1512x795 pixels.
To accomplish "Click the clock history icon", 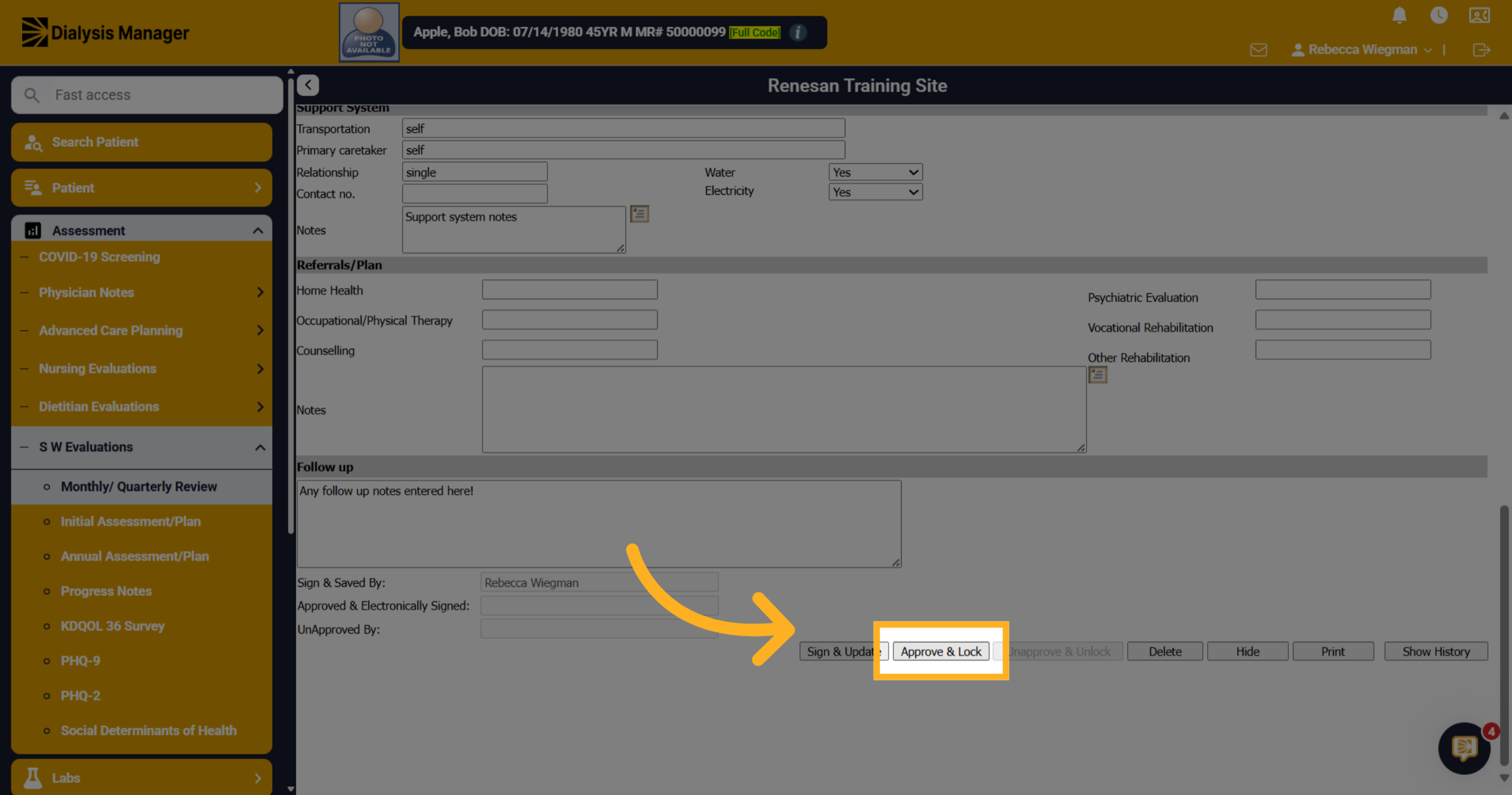I will pos(1439,15).
